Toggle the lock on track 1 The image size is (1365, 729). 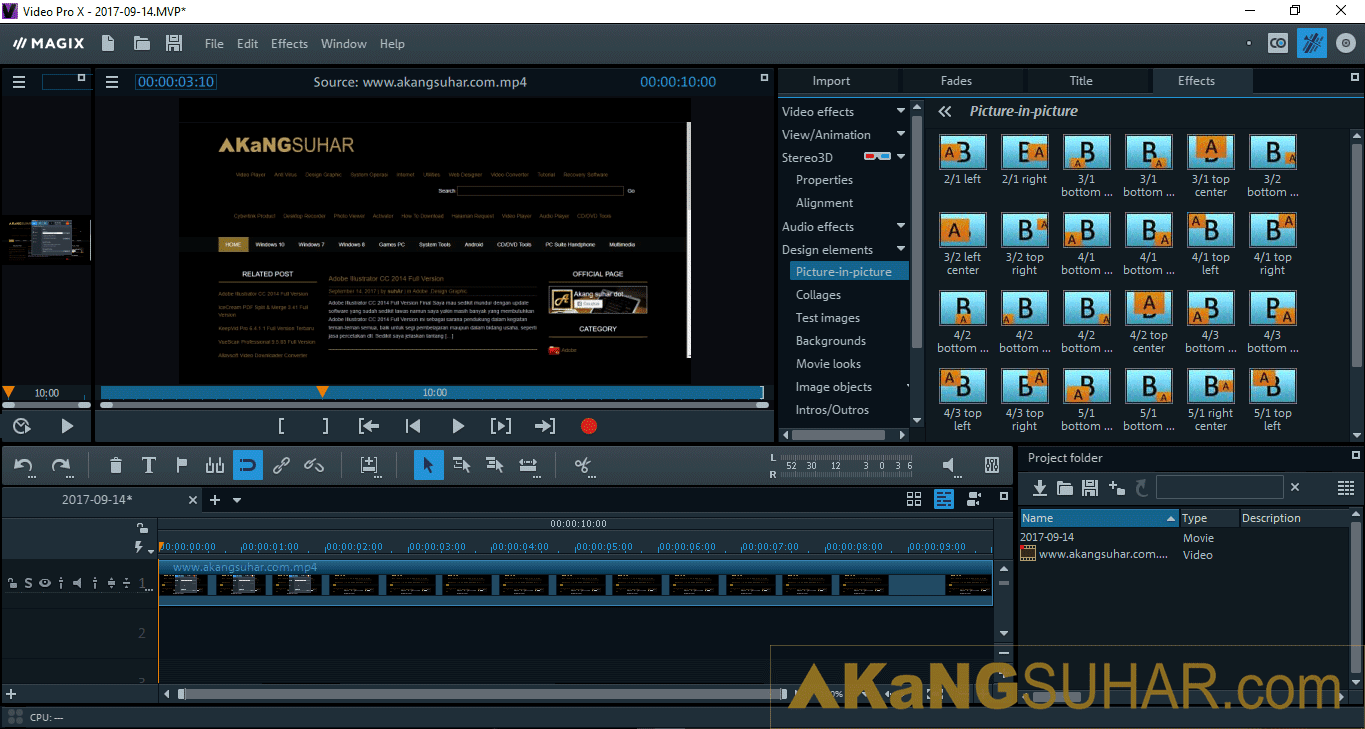[x=13, y=583]
